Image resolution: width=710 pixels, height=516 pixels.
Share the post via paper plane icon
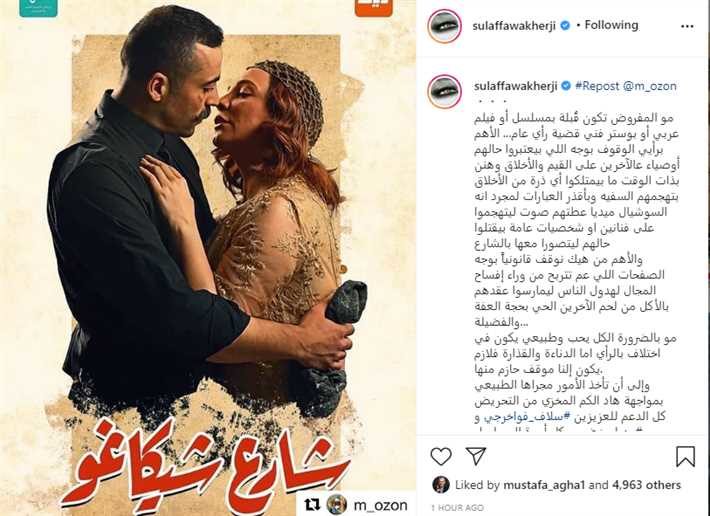click(x=475, y=456)
